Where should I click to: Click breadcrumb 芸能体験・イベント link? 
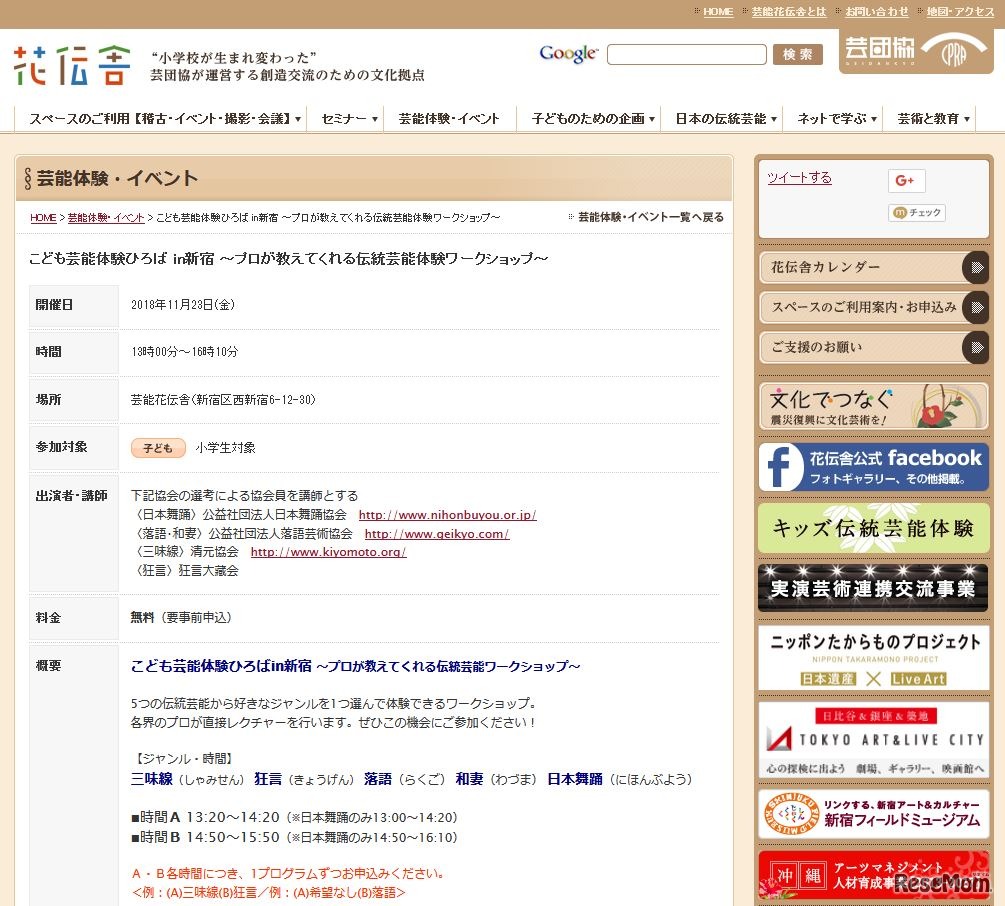click(106, 218)
